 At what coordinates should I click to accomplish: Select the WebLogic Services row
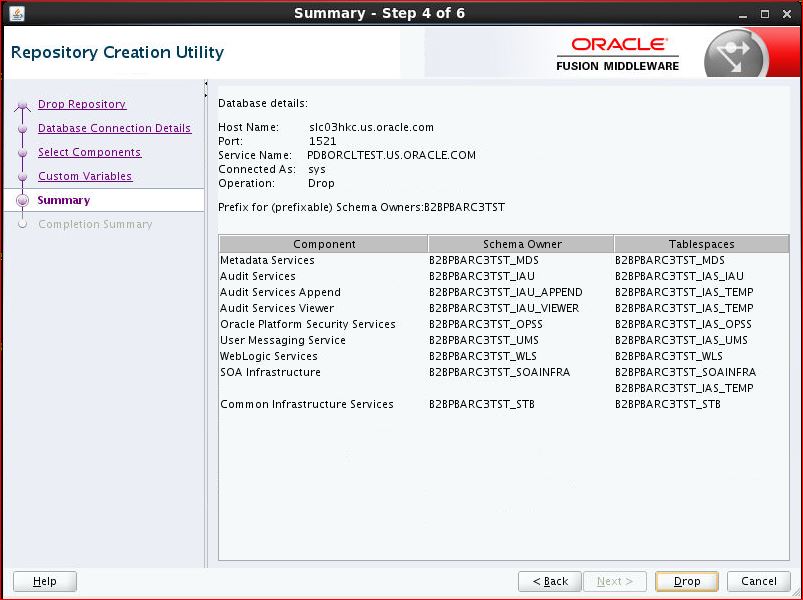tap(504, 356)
